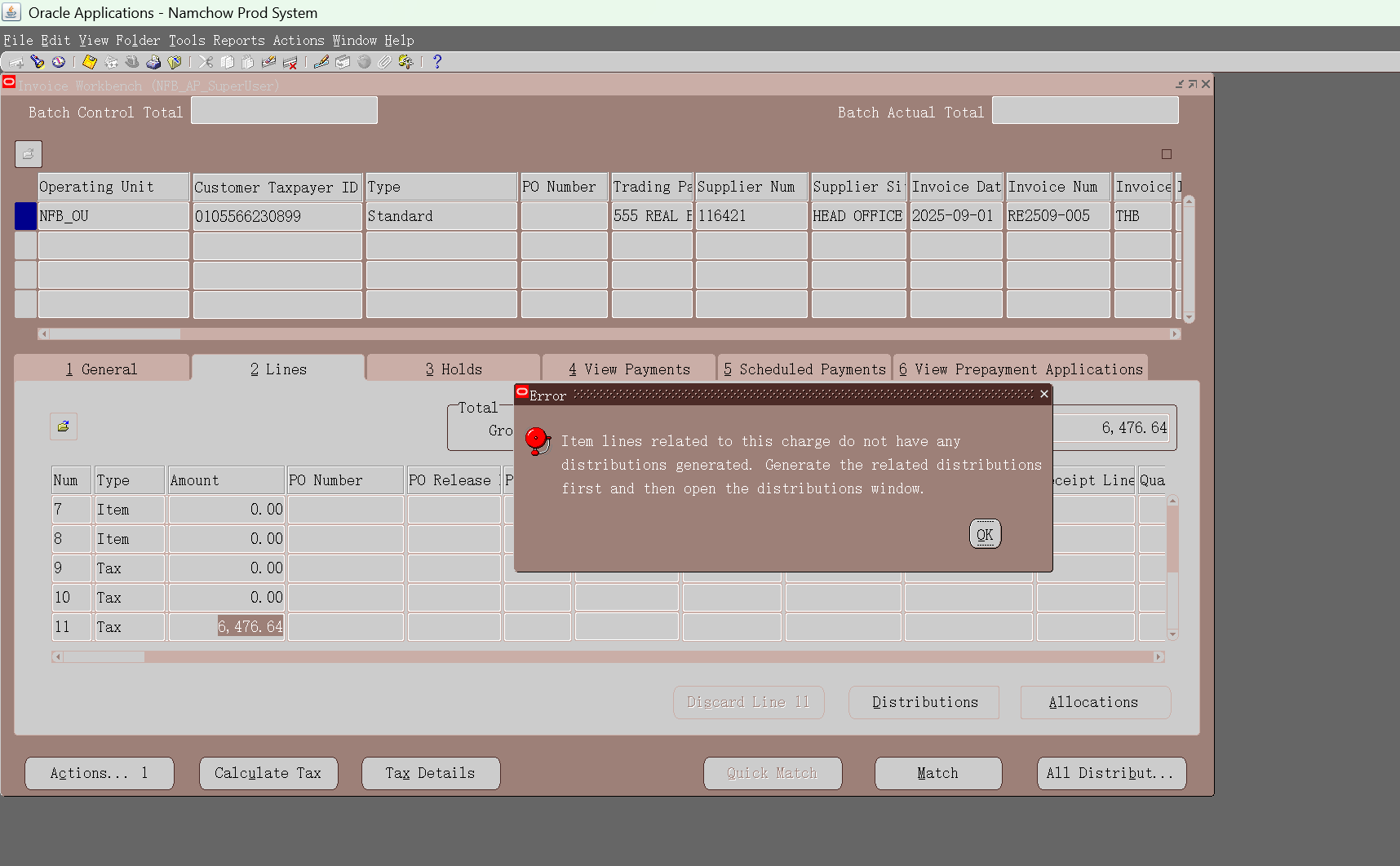
Task: Click the New record toolbar icon
Action: (16, 62)
